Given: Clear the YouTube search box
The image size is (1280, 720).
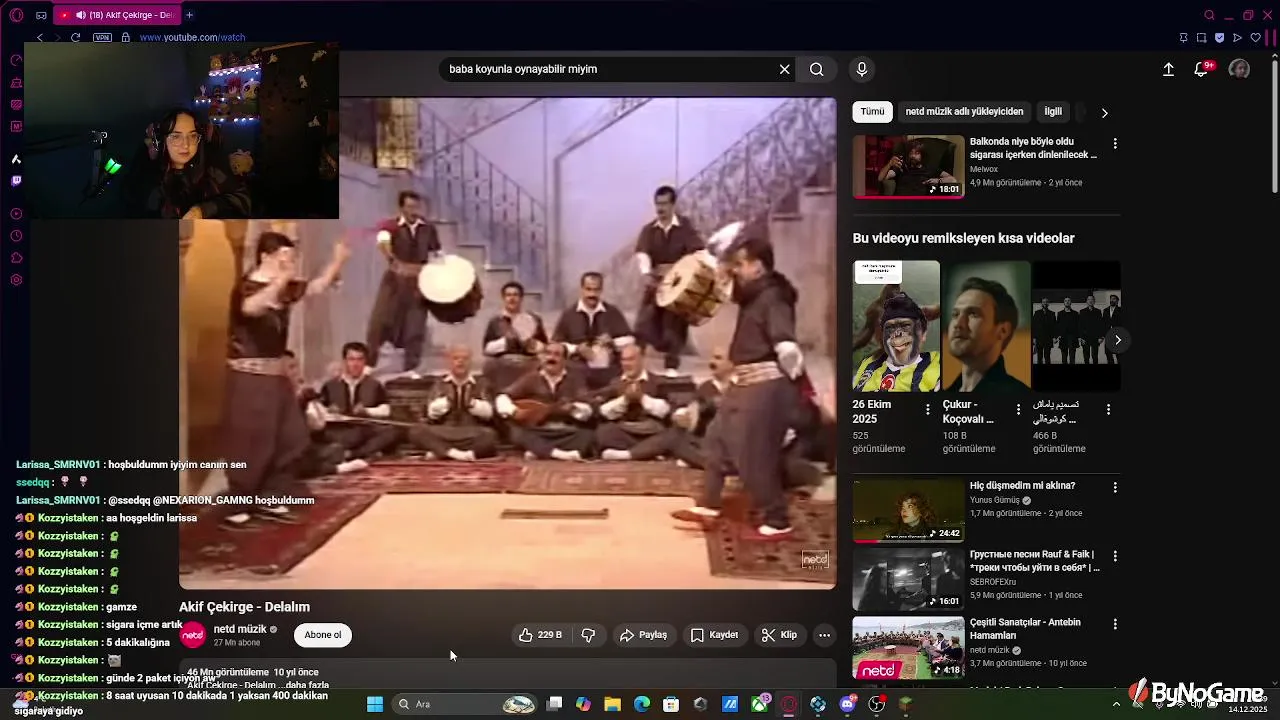Looking at the screenshot, I should tap(785, 69).
